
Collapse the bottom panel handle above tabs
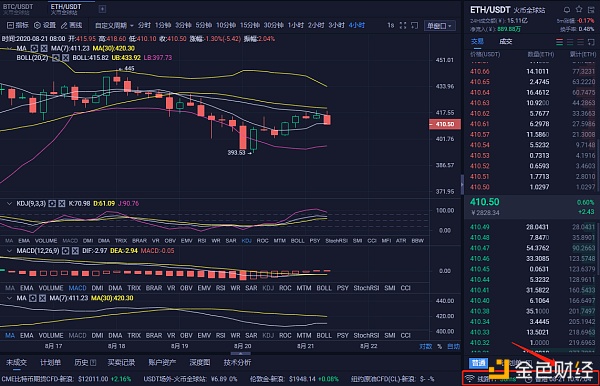[240, 353]
